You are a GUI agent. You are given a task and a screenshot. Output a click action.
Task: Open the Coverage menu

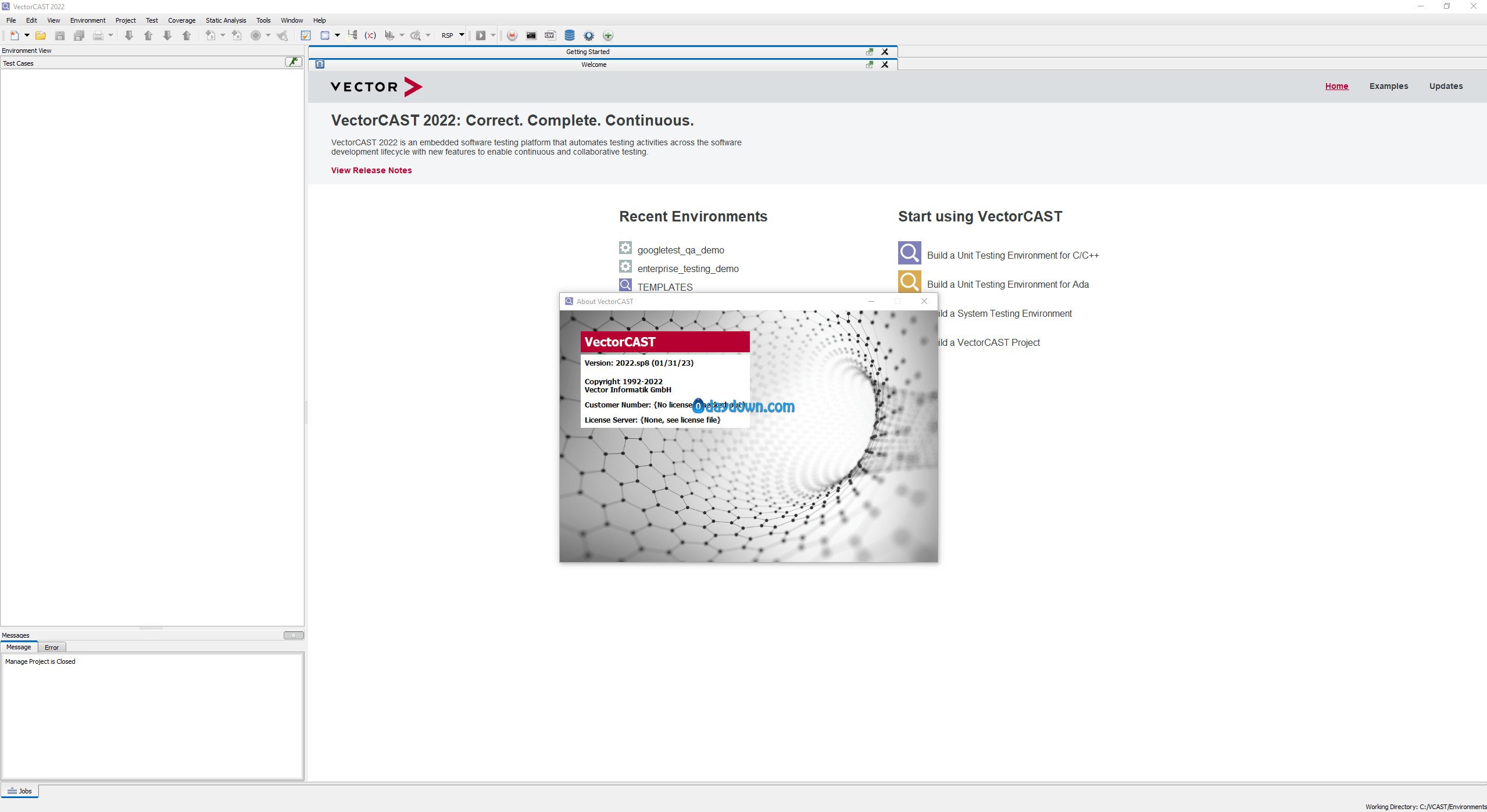coord(182,20)
